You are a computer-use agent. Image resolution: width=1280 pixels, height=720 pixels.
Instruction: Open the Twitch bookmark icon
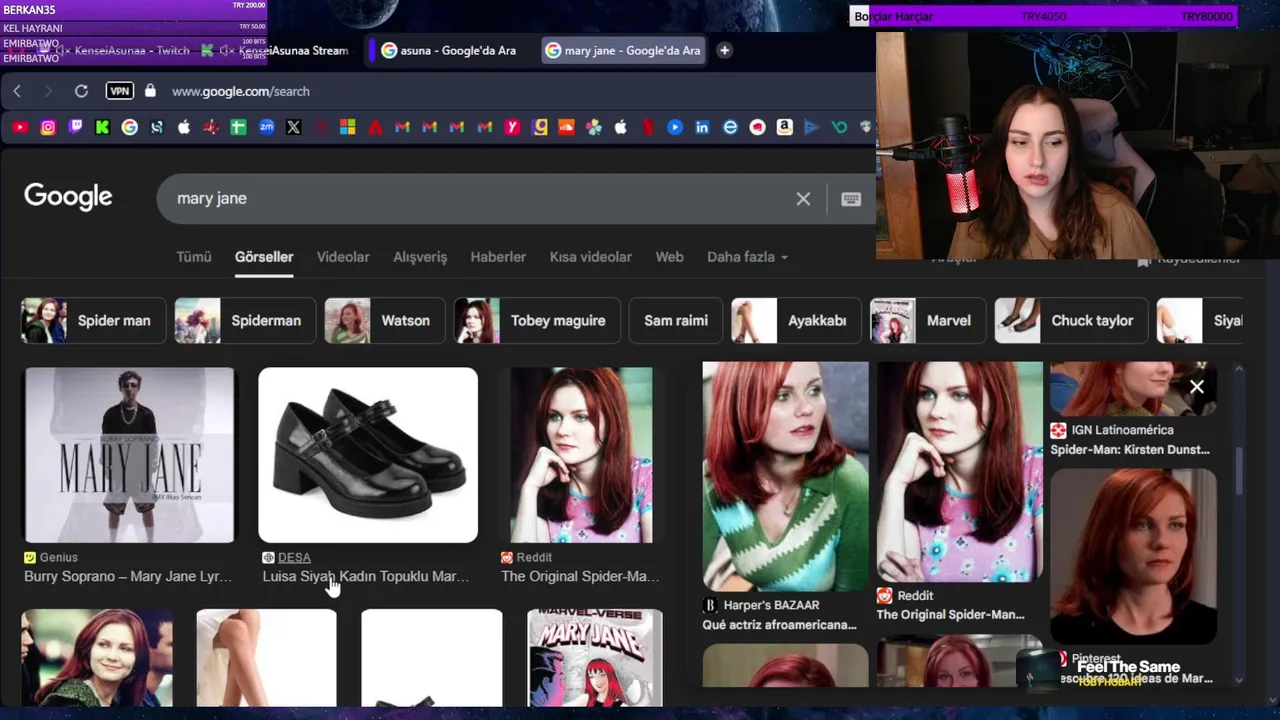click(75, 127)
